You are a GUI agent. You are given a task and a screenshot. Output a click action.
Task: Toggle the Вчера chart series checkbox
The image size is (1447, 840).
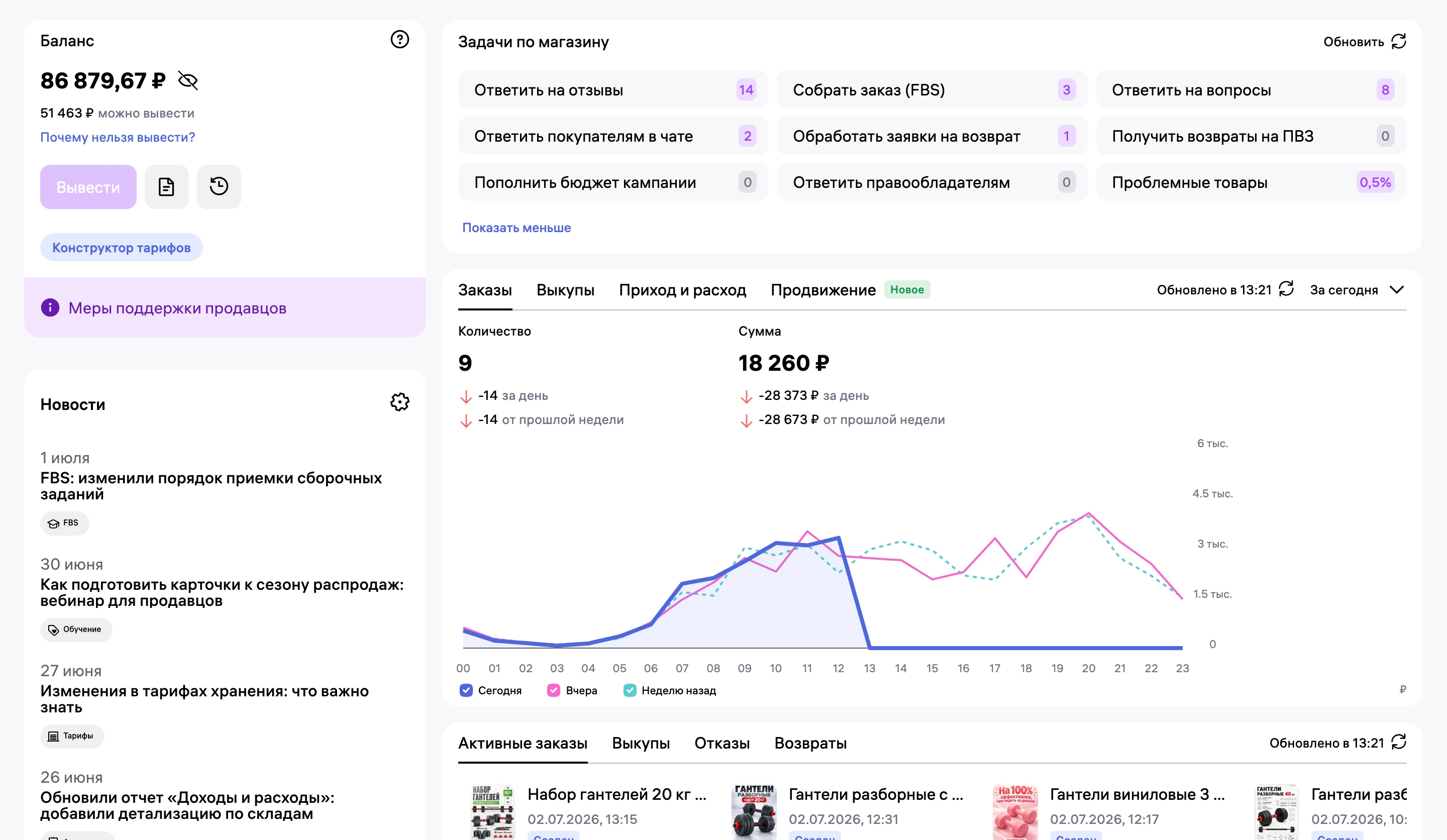pyautogui.click(x=554, y=690)
